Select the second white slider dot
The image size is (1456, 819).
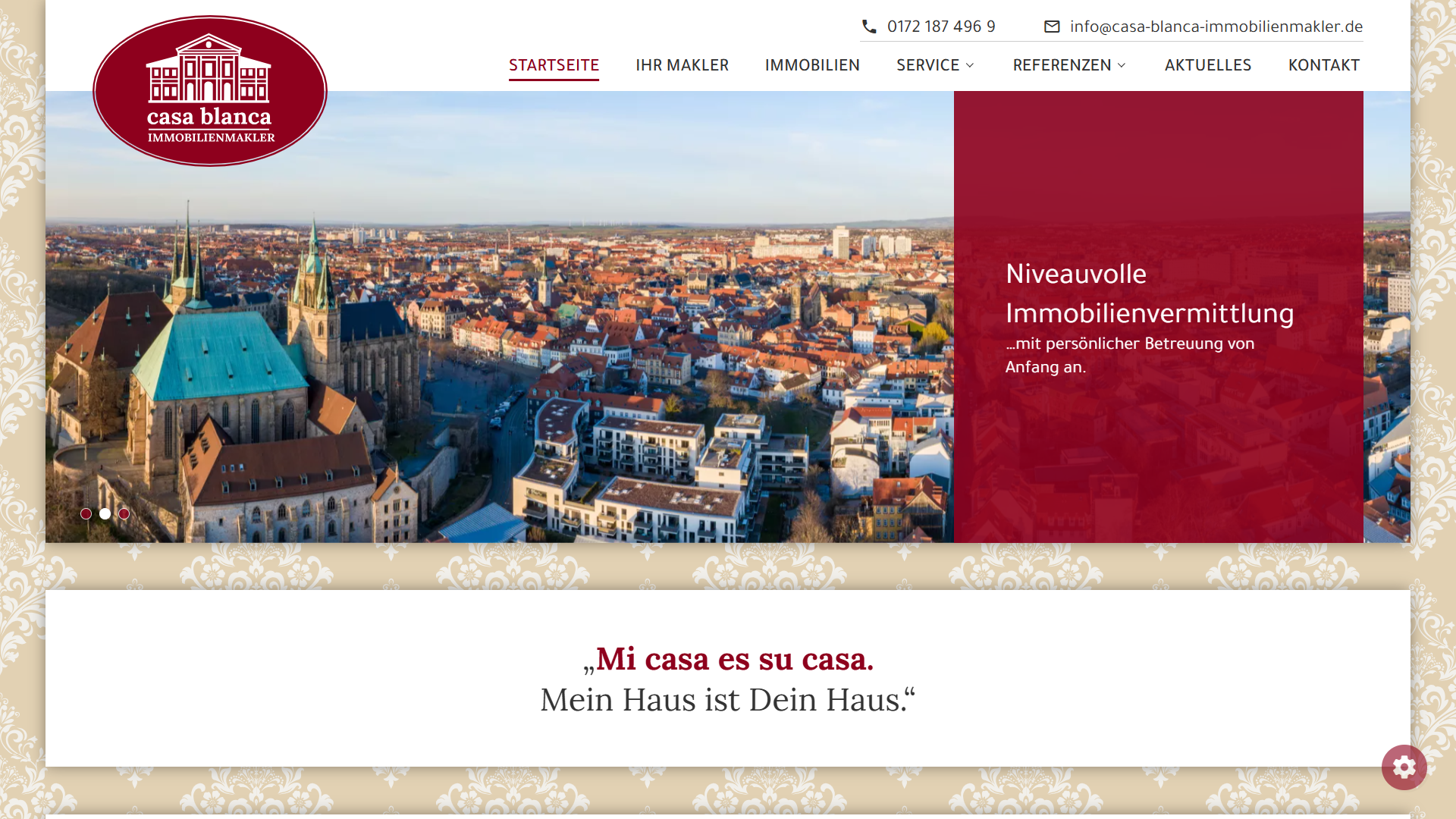click(105, 513)
